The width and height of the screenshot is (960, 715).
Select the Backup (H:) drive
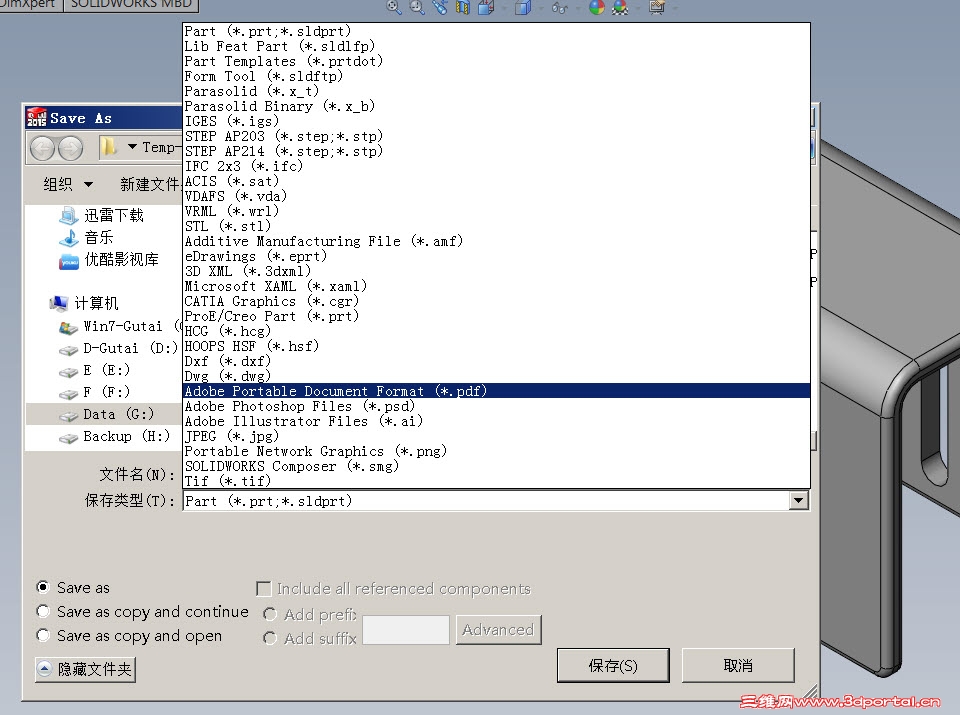pyautogui.click(x=114, y=436)
